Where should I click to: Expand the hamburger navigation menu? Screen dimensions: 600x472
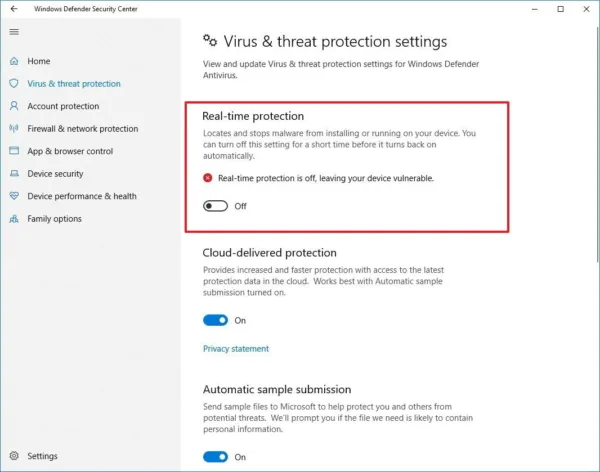pyautogui.click(x=14, y=32)
